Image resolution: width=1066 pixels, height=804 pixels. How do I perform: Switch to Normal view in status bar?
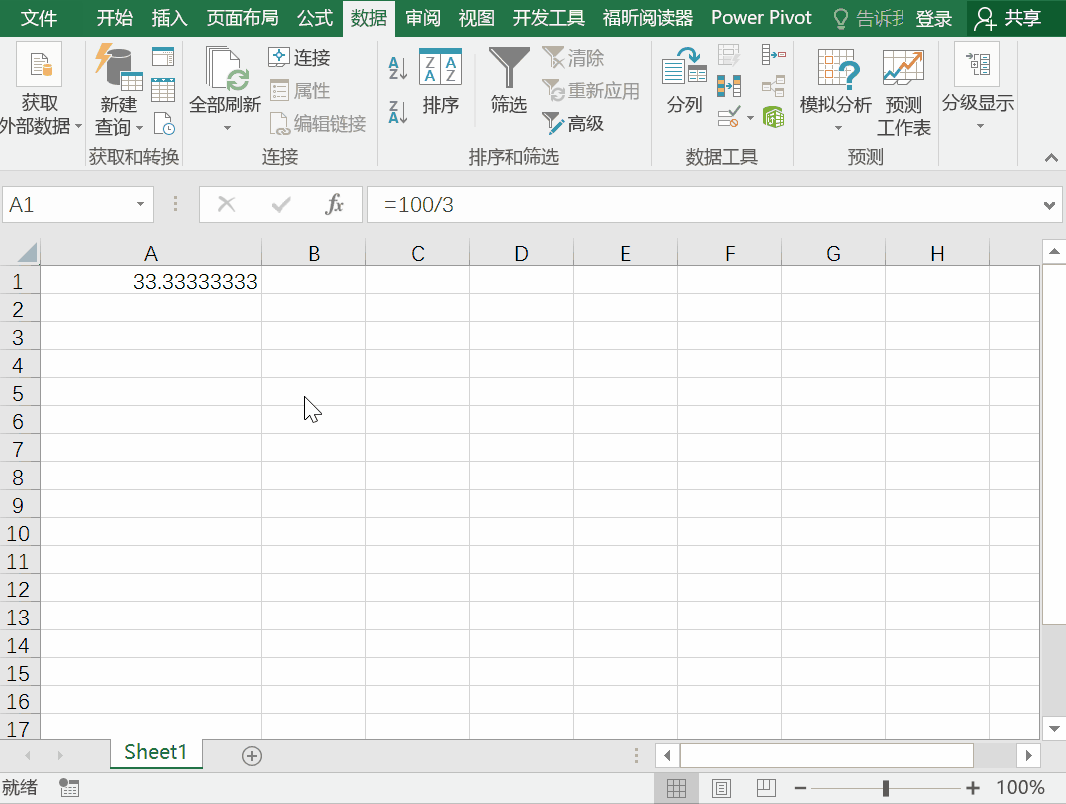(x=676, y=788)
